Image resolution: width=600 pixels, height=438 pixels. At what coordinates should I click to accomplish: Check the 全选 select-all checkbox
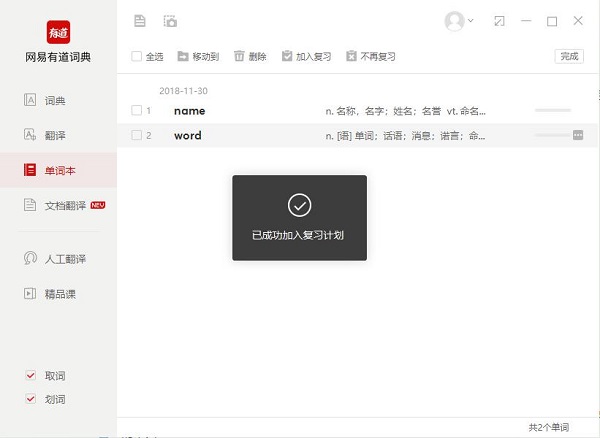pyautogui.click(x=137, y=57)
